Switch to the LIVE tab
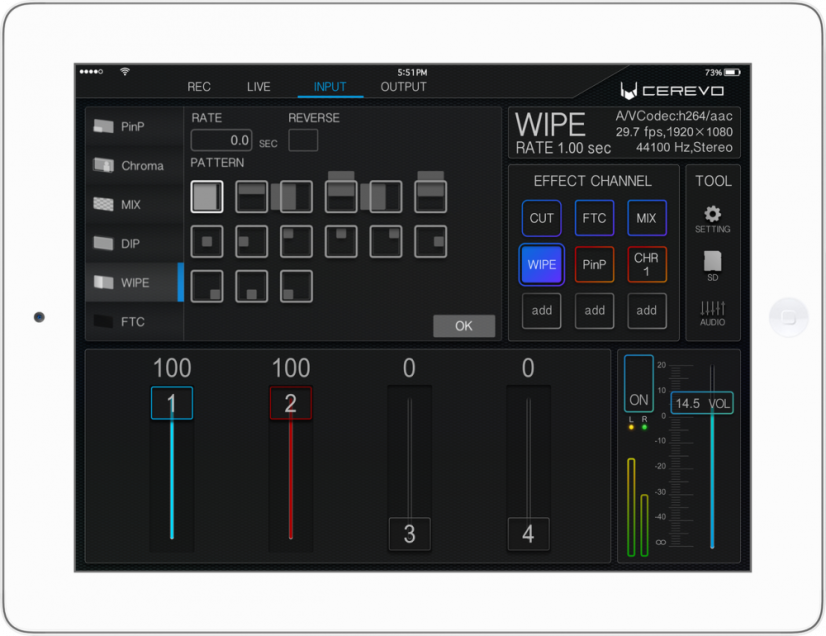This screenshot has height=636, width=826. pyautogui.click(x=258, y=87)
